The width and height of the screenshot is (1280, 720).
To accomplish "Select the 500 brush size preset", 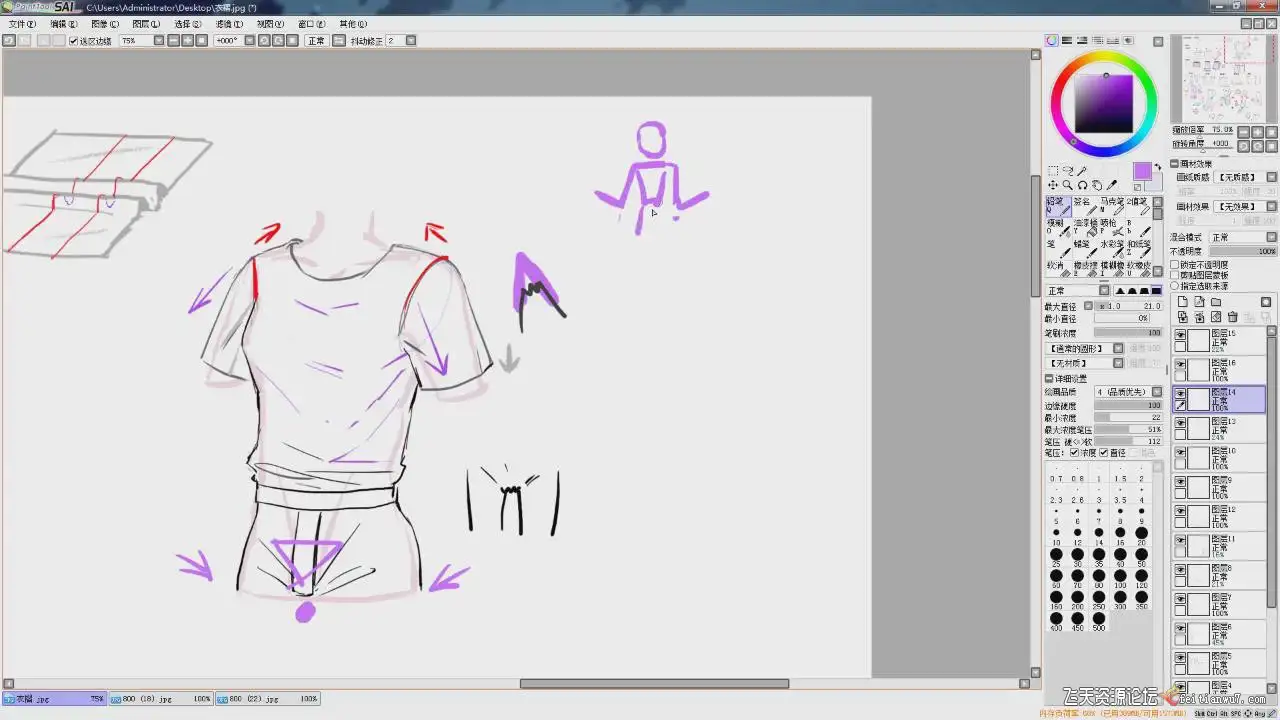I will coord(1099,619).
